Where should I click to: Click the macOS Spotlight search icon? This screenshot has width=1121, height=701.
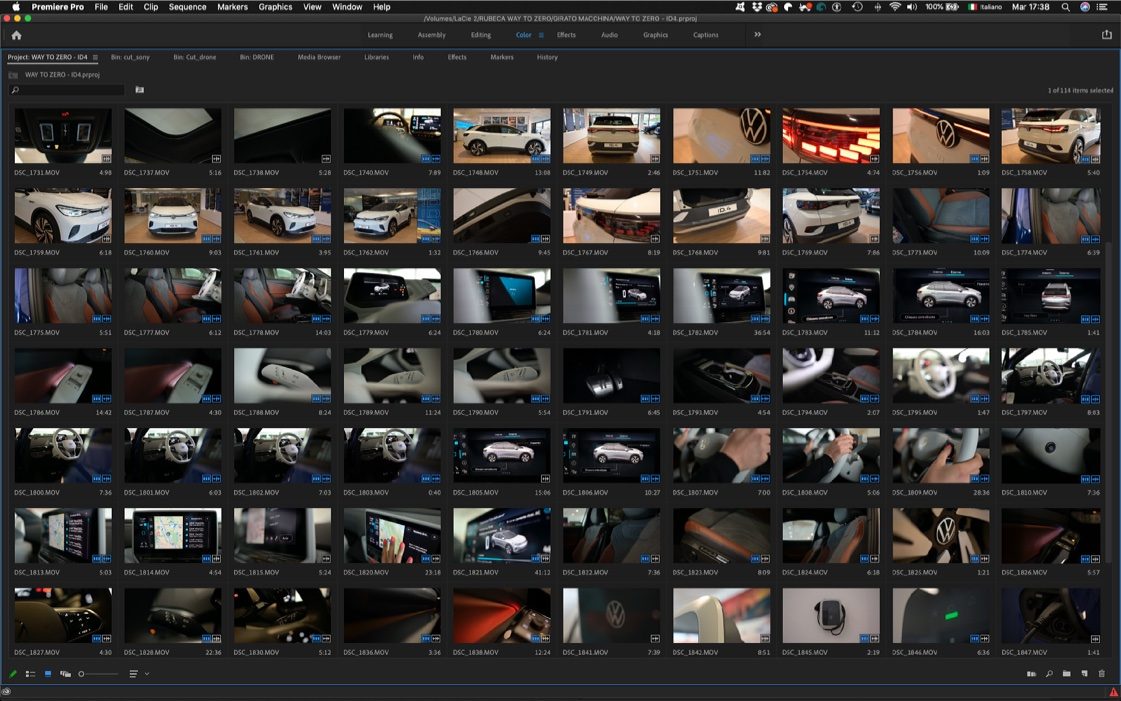click(x=1065, y=7)
